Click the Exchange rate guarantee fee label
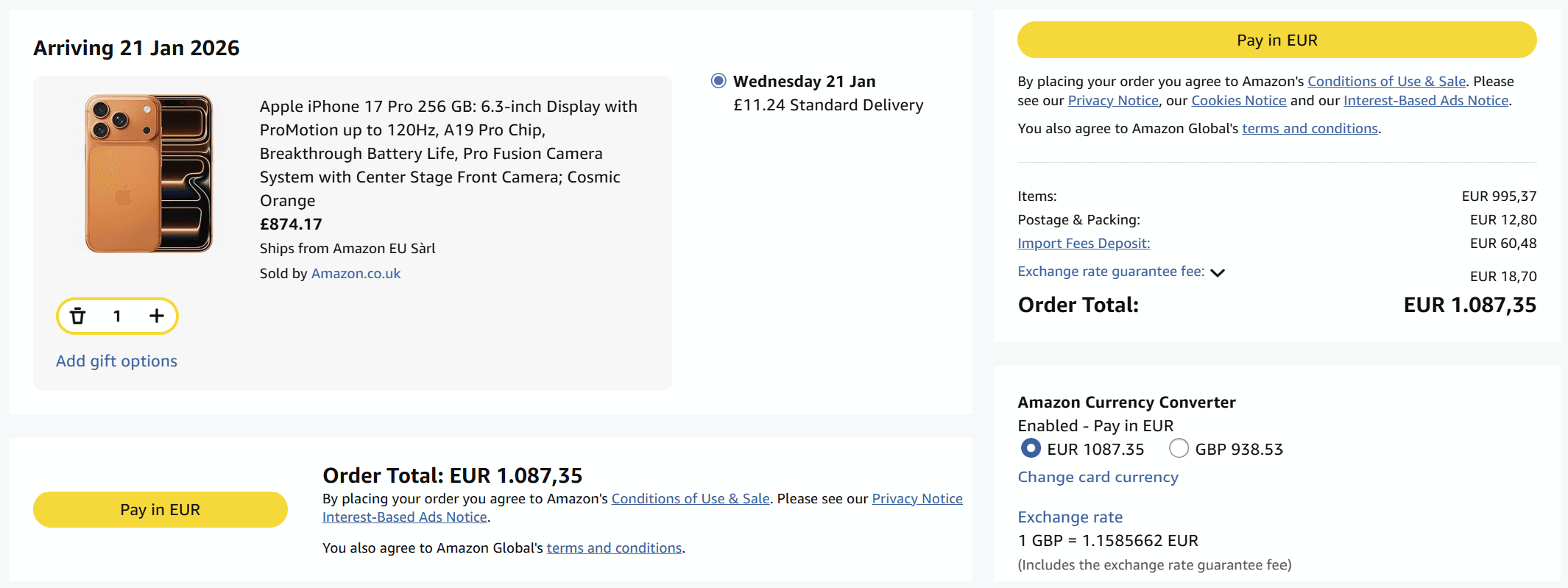The height and width of the screenshot is (588, 1568). point(1110,272)
